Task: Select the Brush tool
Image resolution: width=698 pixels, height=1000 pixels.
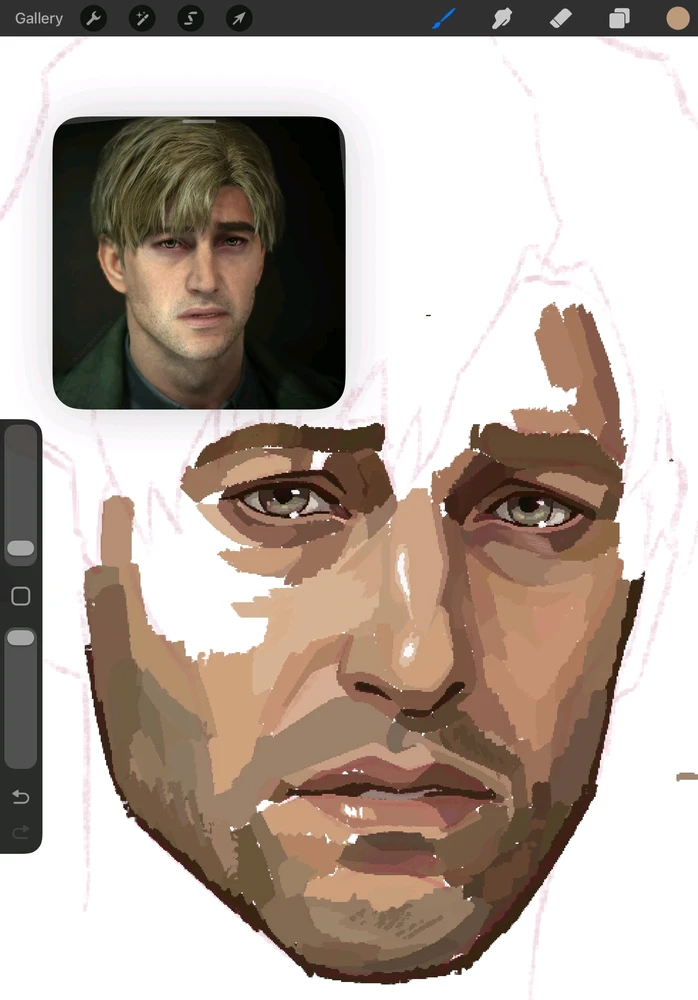Action: point(444,18)
